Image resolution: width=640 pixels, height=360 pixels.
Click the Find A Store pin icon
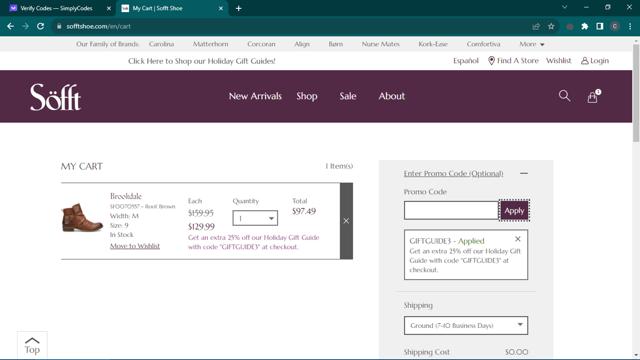point(491,60)
